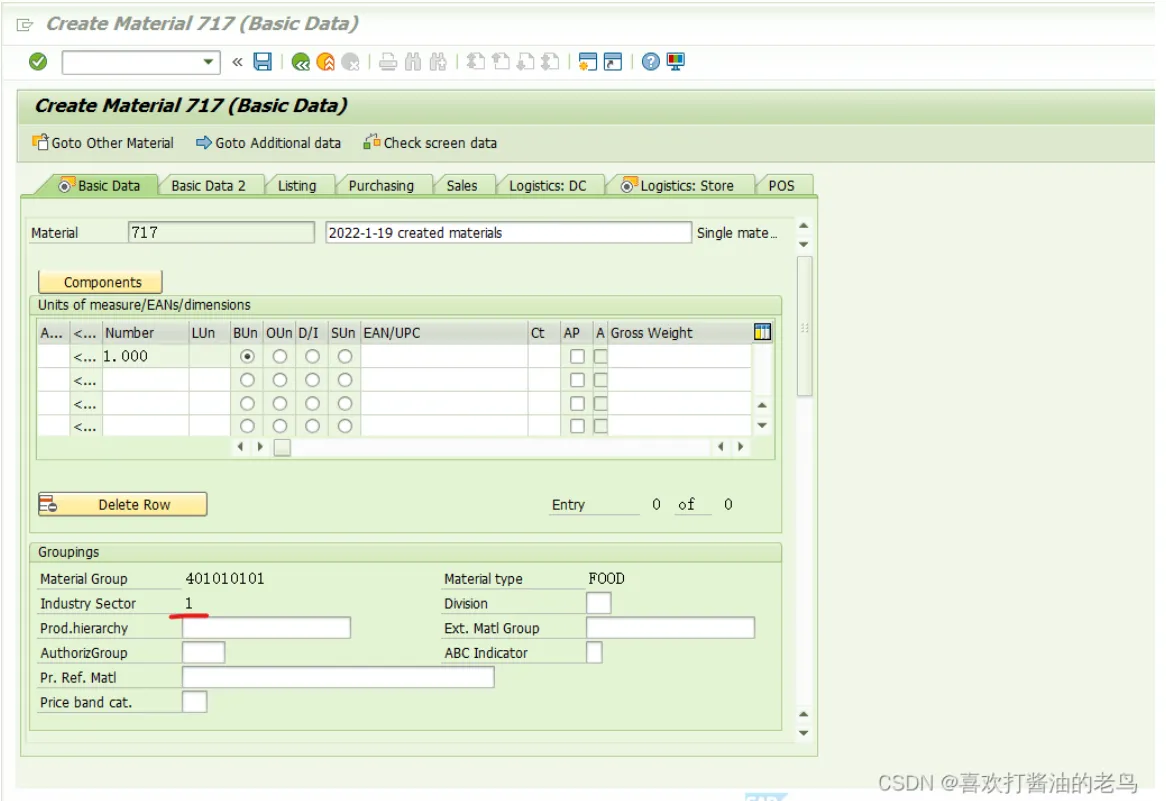Click the green Back icon

tap(300, 62)
